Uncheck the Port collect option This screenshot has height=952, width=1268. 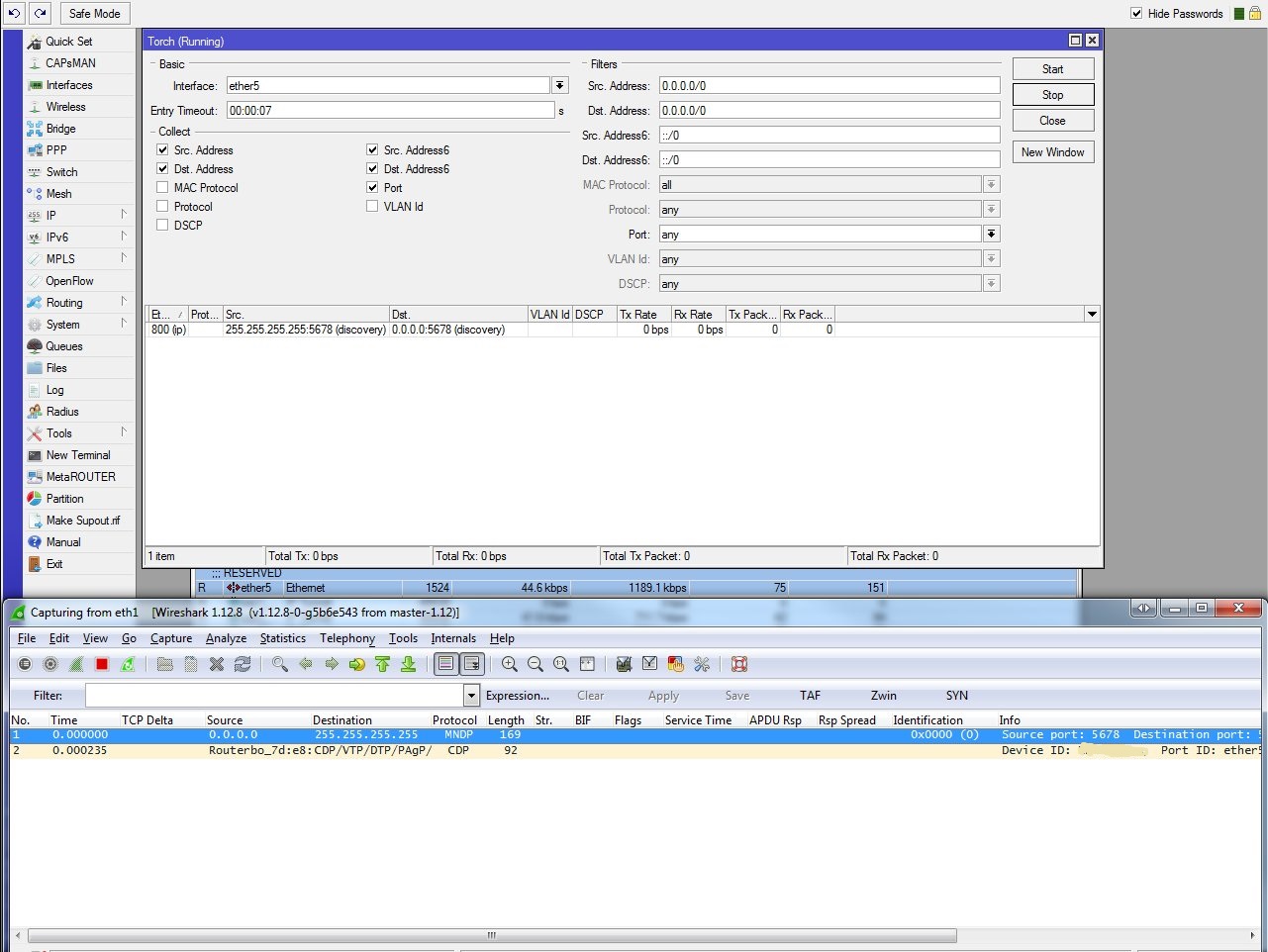click(372, 188)
